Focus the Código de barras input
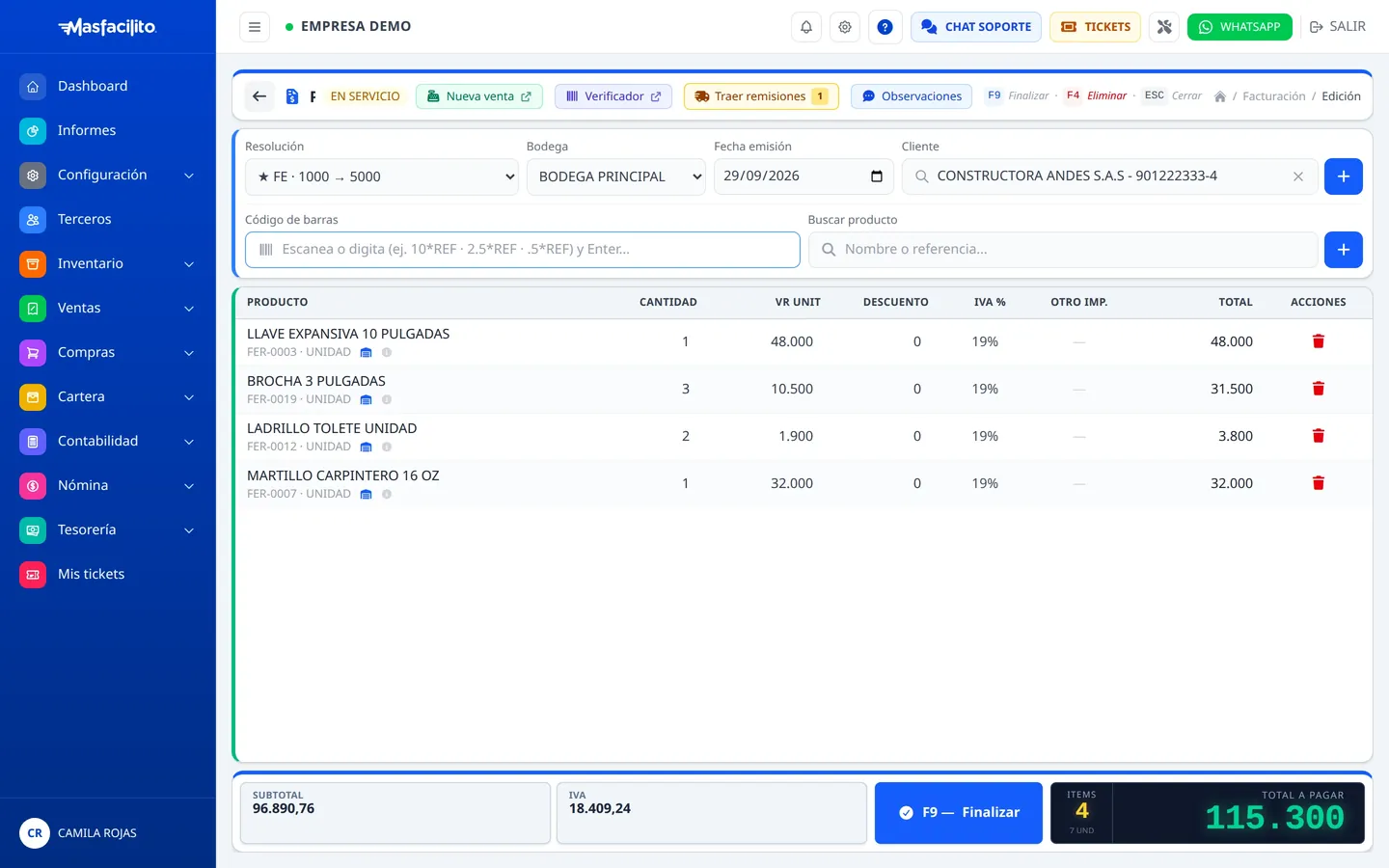 pos(523,250)
